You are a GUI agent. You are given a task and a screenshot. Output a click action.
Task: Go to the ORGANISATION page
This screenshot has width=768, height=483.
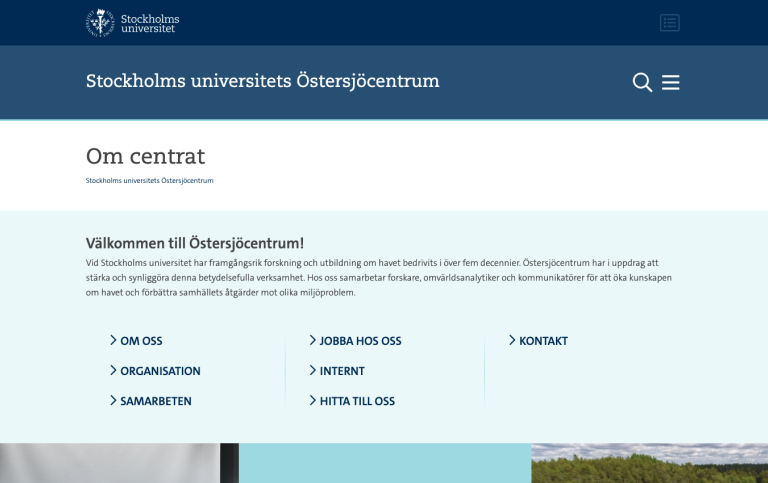click(160, 371)
